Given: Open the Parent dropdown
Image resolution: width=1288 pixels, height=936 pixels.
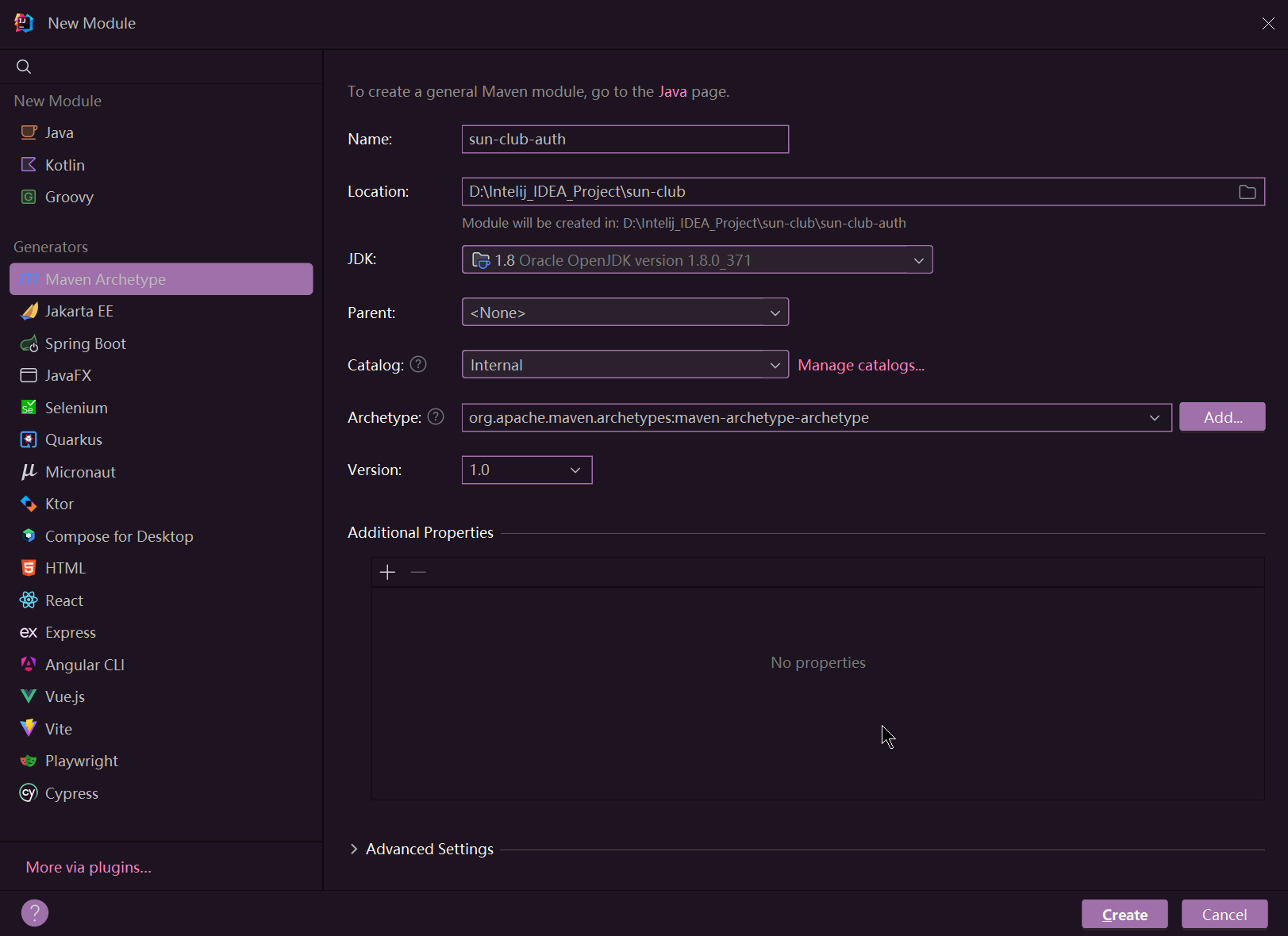Looking at the screenshot, I should [x=625, y=312].
